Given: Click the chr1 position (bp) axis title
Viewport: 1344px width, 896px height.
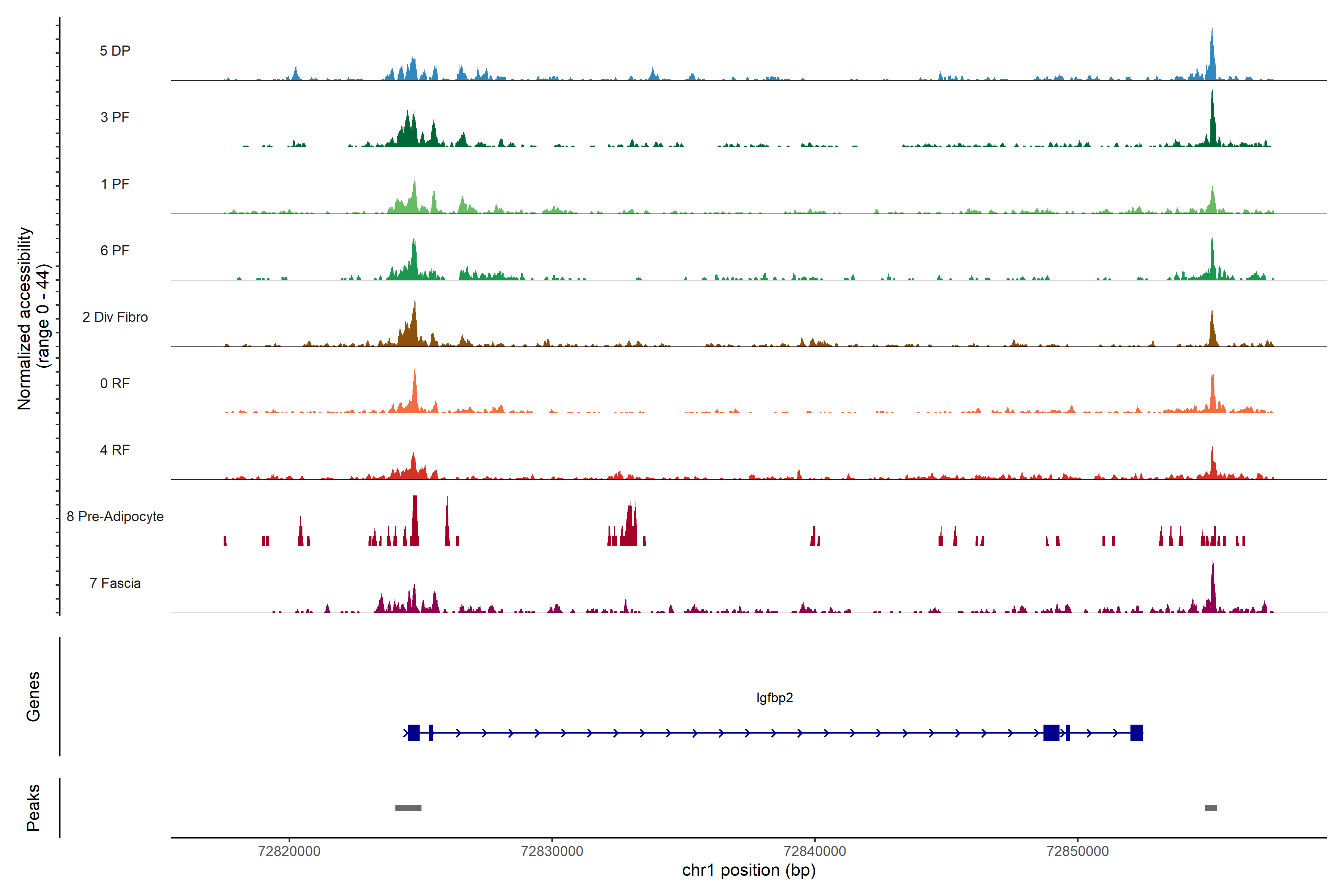Looking at the screenshot, I should click(749, 870).
